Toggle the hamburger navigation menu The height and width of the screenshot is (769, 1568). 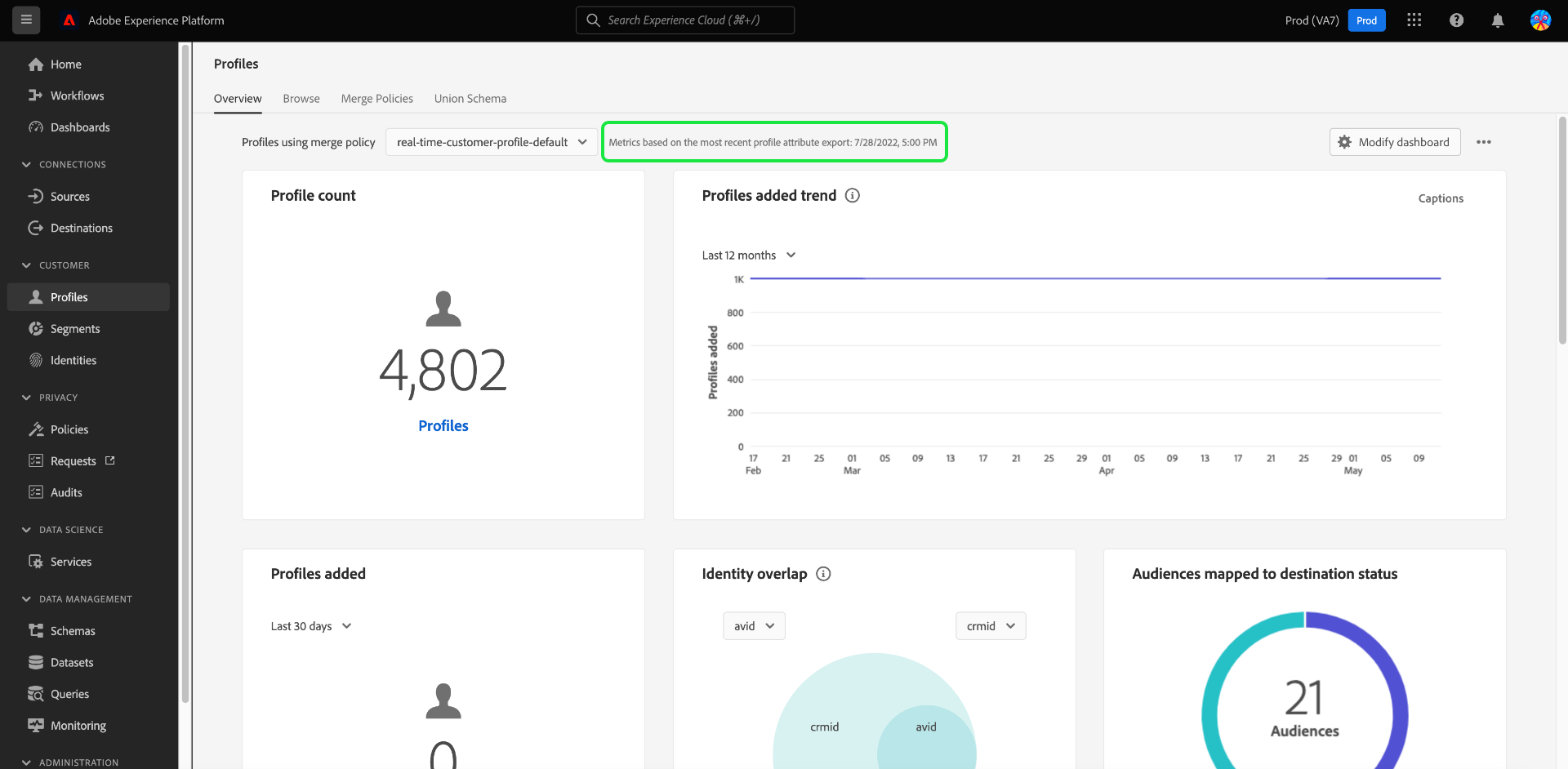[26, 20]
